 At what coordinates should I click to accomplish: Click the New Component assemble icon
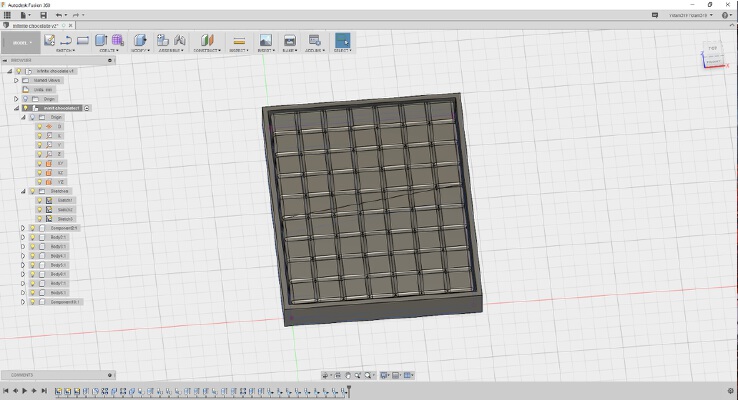point(163,40)
